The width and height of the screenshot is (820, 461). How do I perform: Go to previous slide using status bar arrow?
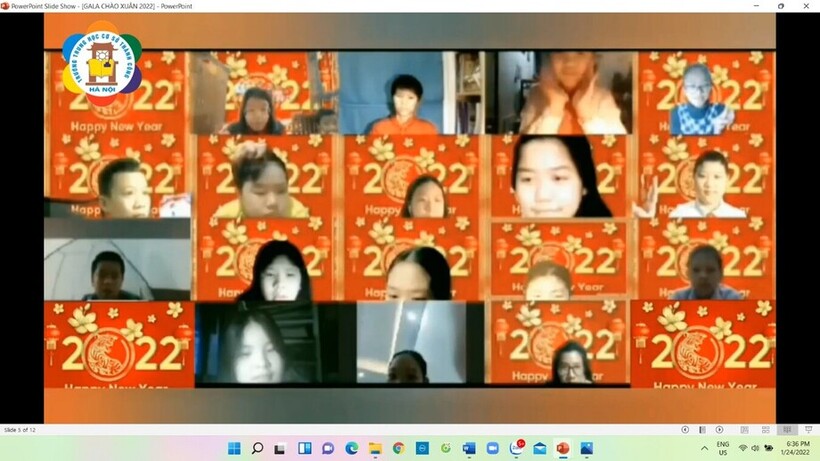[685, 430]
